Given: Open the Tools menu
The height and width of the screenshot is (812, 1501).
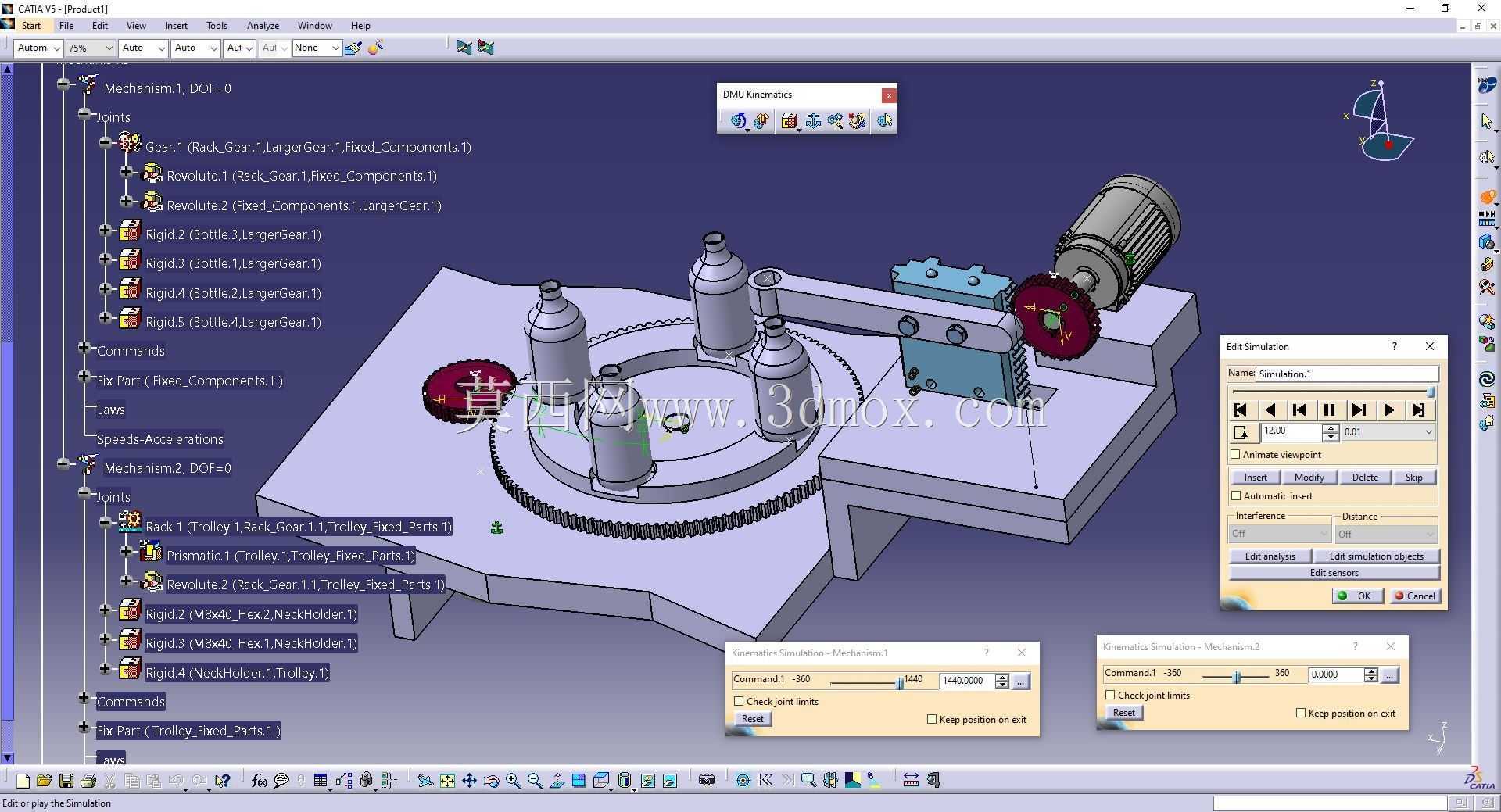Looking at the screenshot, I should coord(217,26).
